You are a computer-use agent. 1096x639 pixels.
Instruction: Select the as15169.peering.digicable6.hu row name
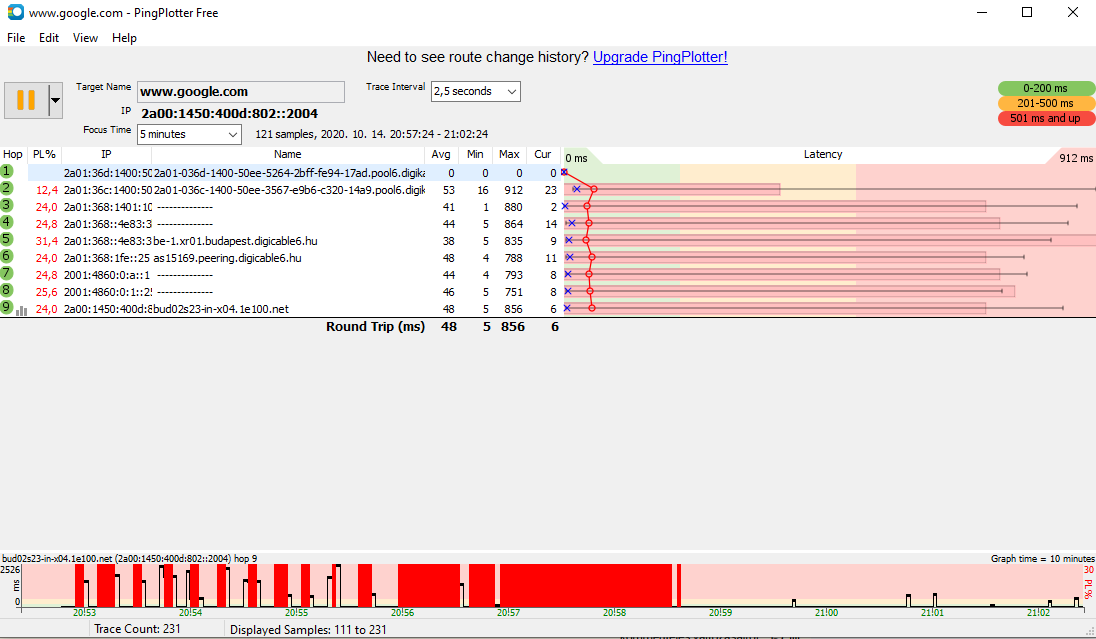(228, 258)
